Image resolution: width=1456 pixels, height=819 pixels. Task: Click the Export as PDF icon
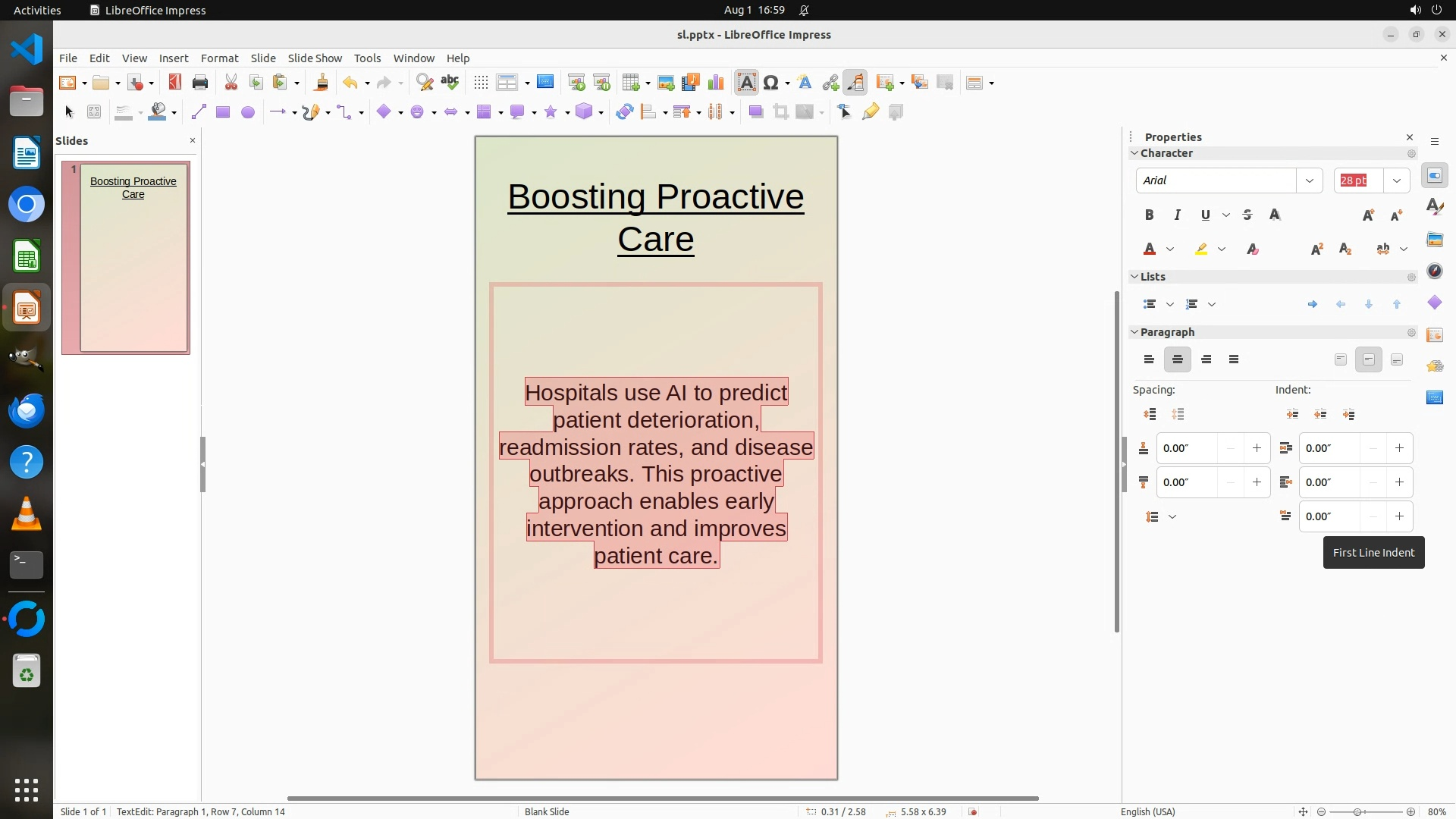(x=175, y=83)
